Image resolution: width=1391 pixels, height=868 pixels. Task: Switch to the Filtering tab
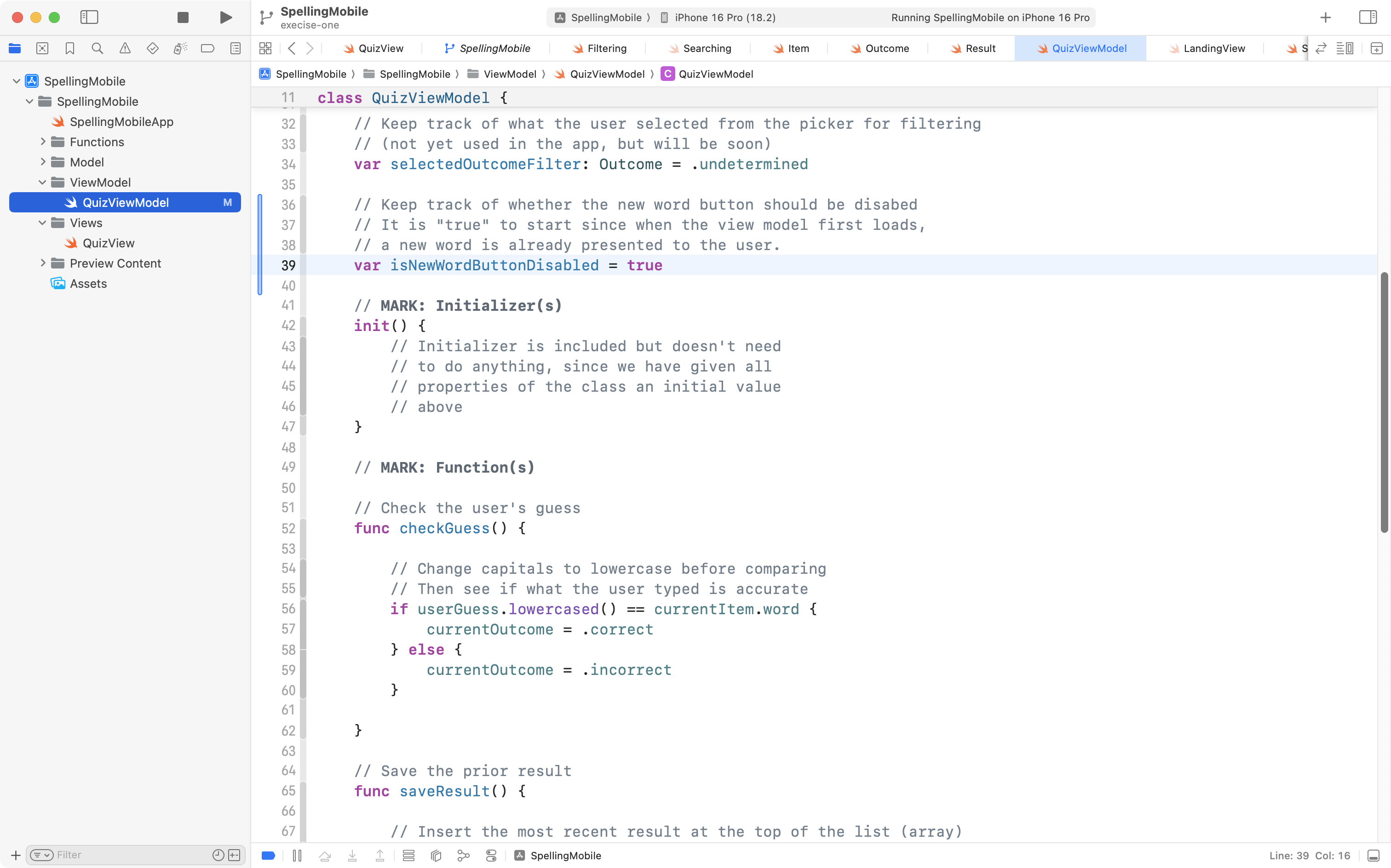606,48
